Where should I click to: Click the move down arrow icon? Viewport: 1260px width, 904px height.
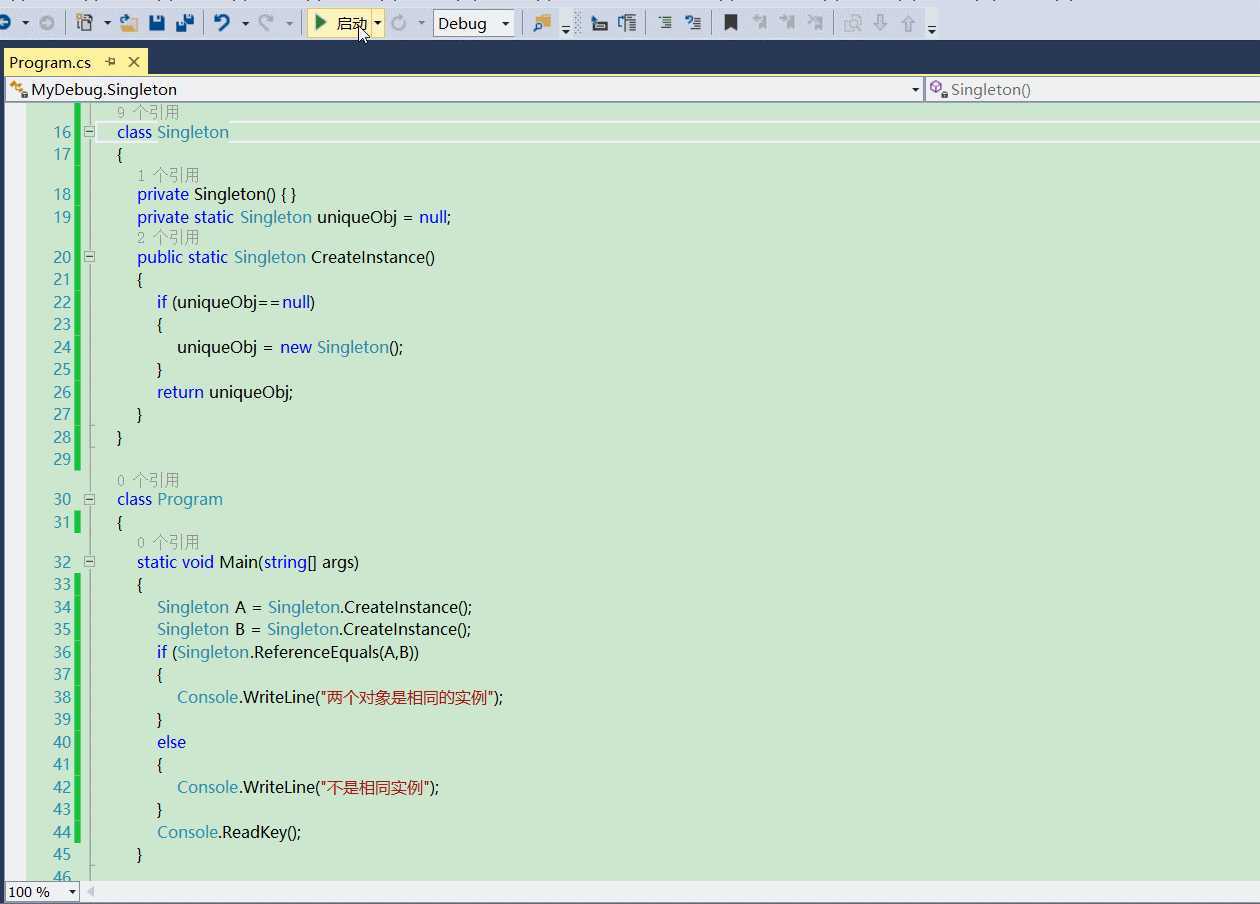(x=881, y=23)
